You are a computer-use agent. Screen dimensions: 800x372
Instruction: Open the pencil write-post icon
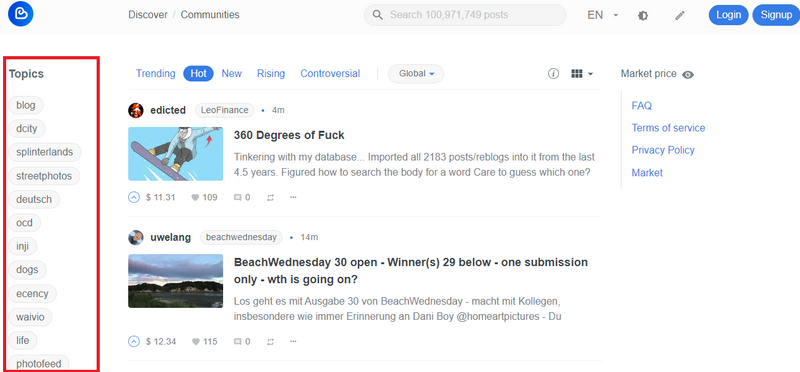tap(680, 15)
